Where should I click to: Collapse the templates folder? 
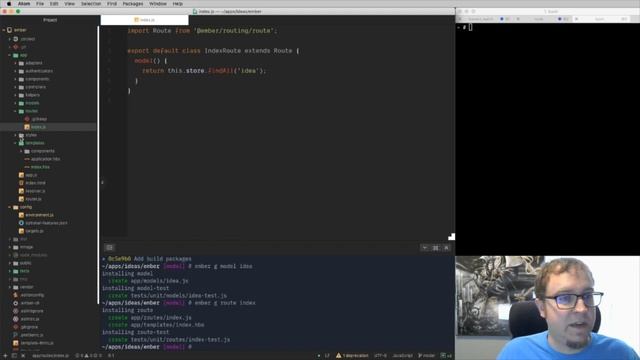point(16,143)
